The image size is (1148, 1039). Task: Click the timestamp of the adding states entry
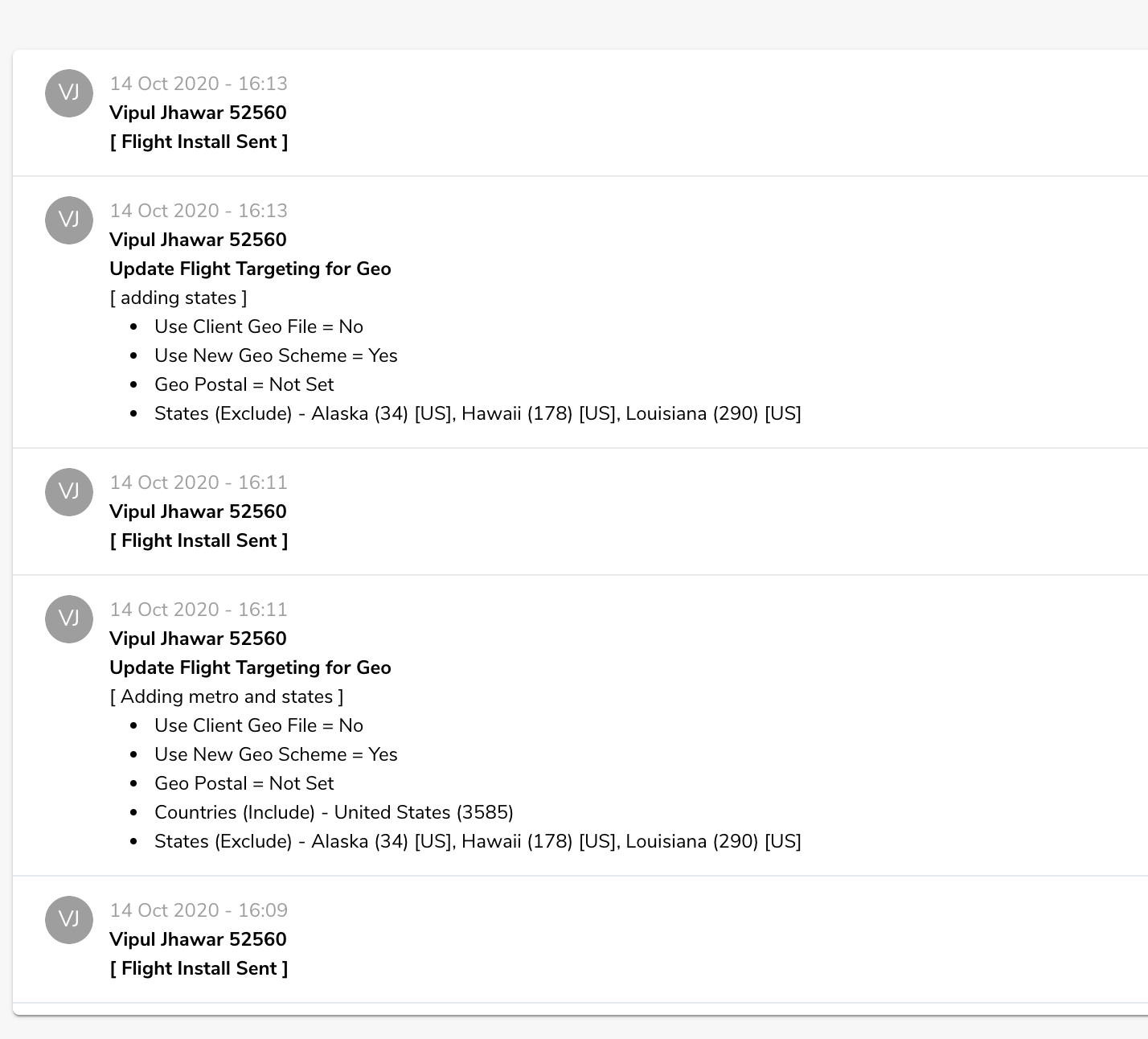pyautogui.click(x=199, y=211)
